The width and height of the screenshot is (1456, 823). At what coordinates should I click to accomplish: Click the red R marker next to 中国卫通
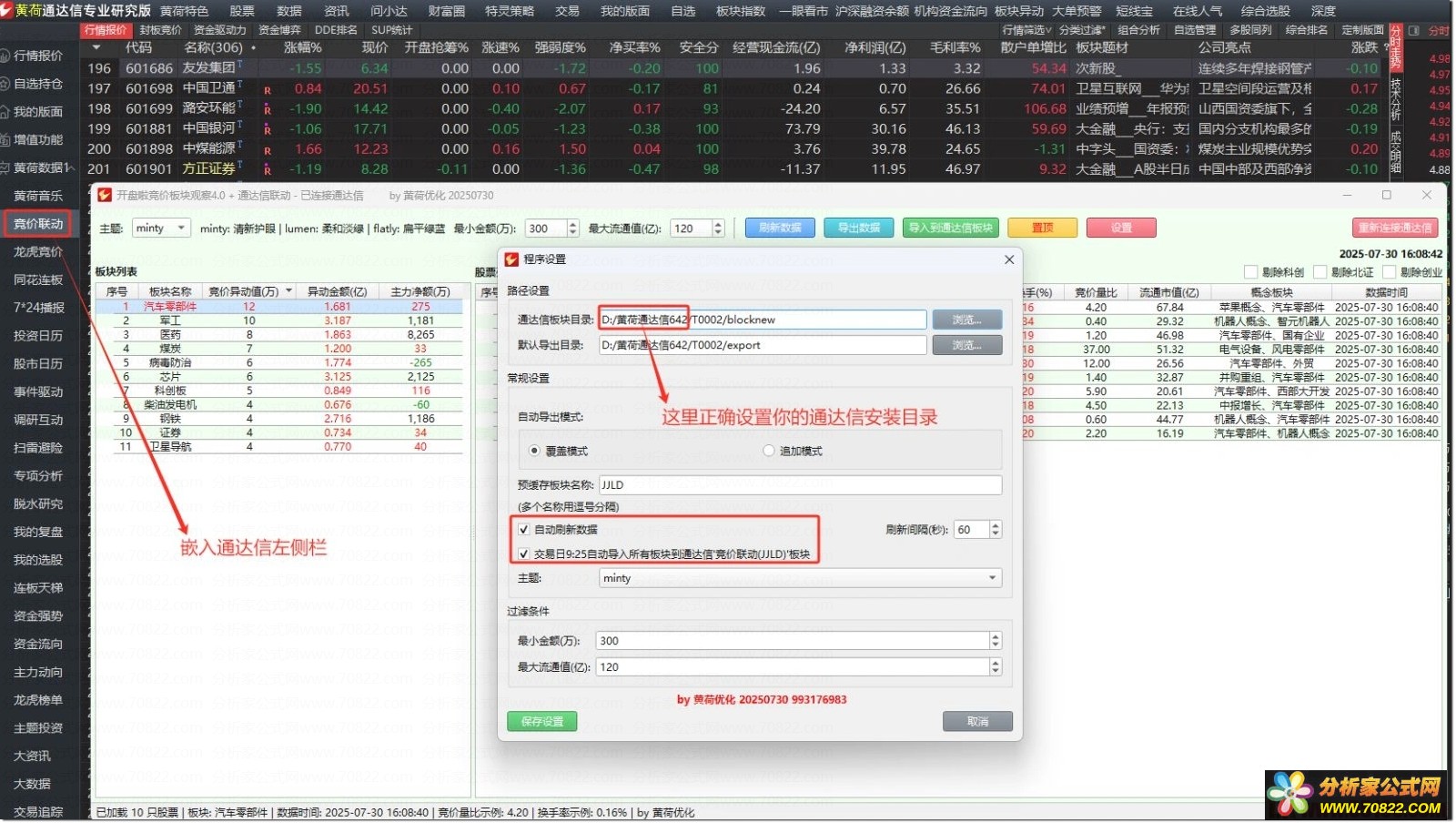pos(268,90)
